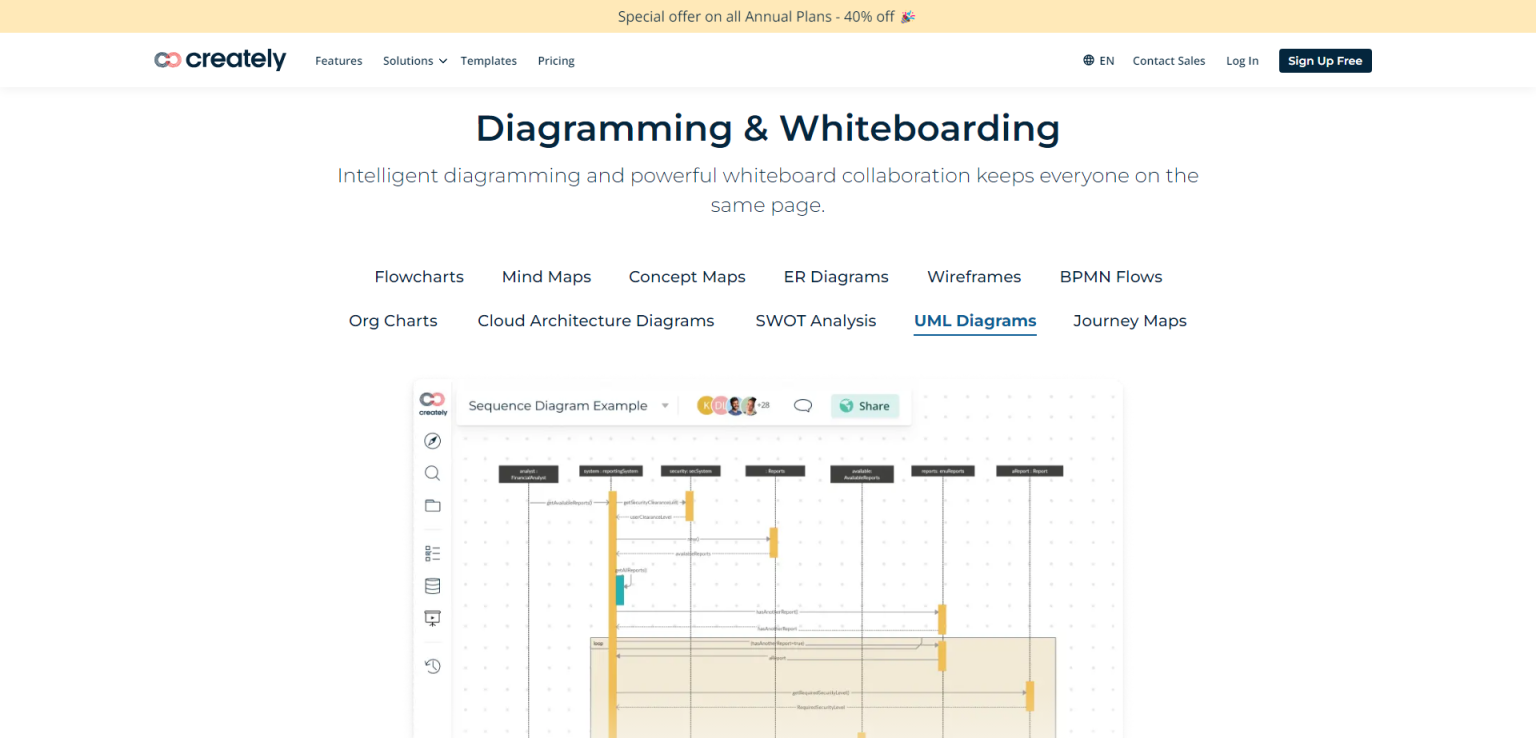The height and width of the screenshot is (738, 1536).
Task: Click the Creately logo inside the editor
Action: (431, 402)
